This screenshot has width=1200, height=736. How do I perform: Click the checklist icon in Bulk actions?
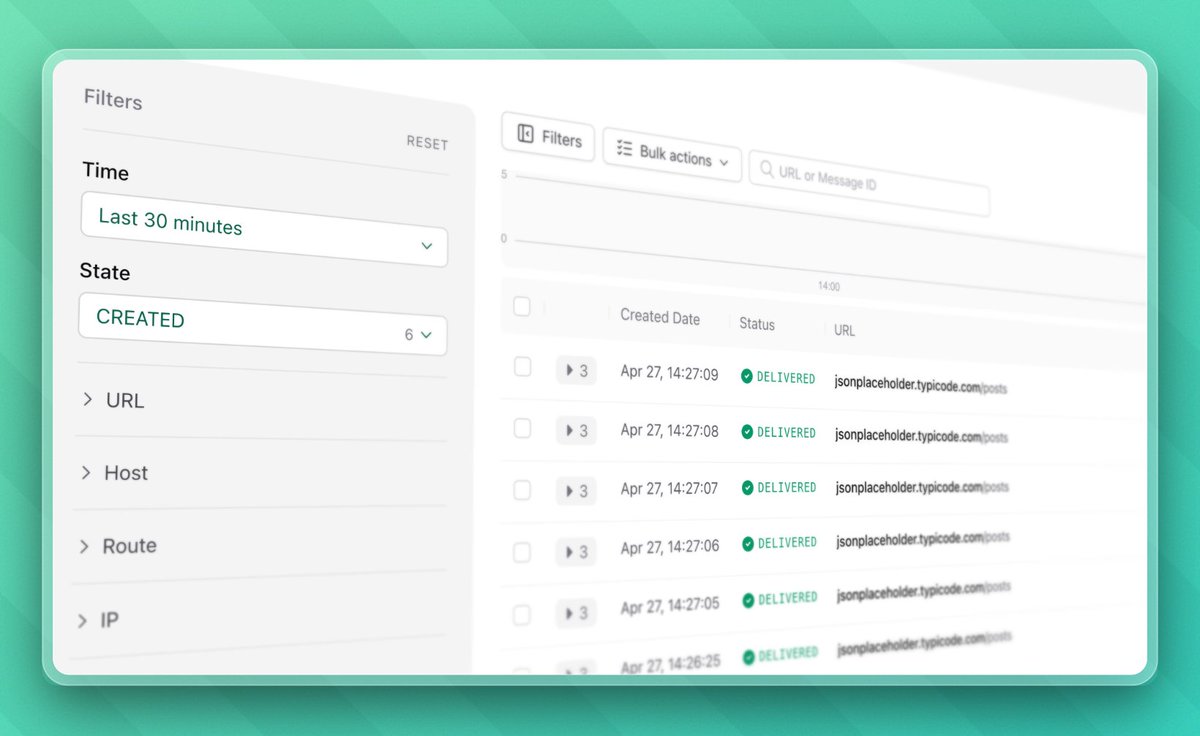pyautogui.click(x=625, y=149)
